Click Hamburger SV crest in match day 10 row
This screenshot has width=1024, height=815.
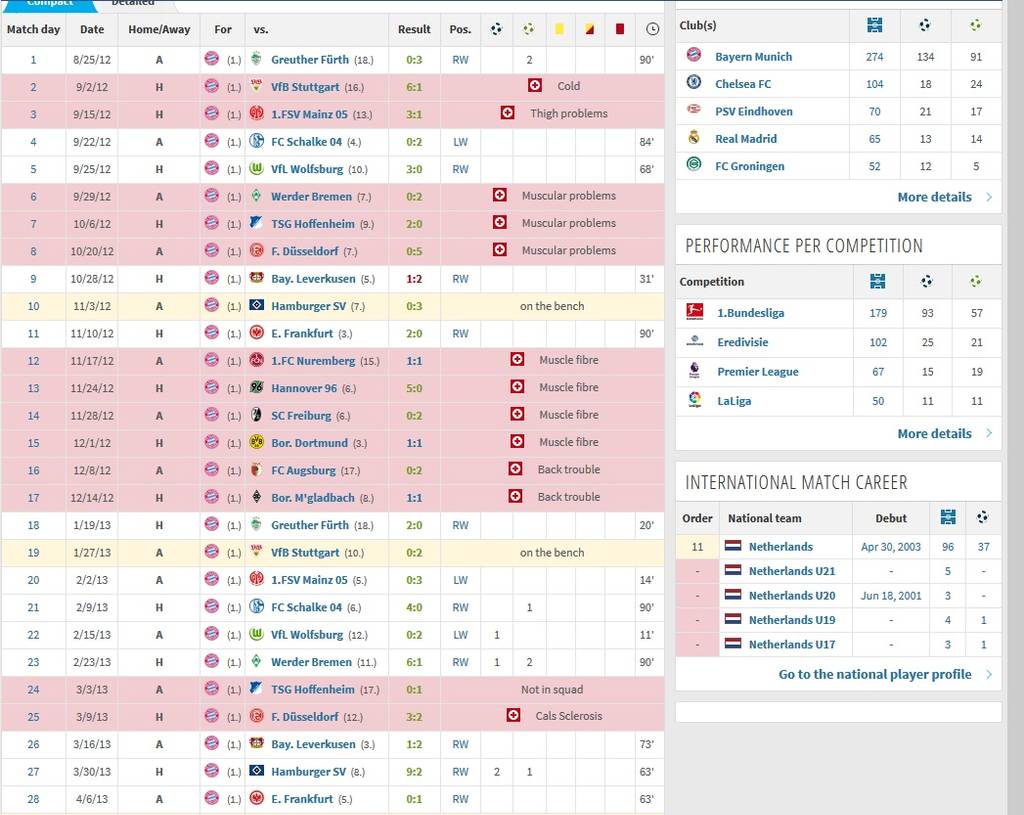257,306
